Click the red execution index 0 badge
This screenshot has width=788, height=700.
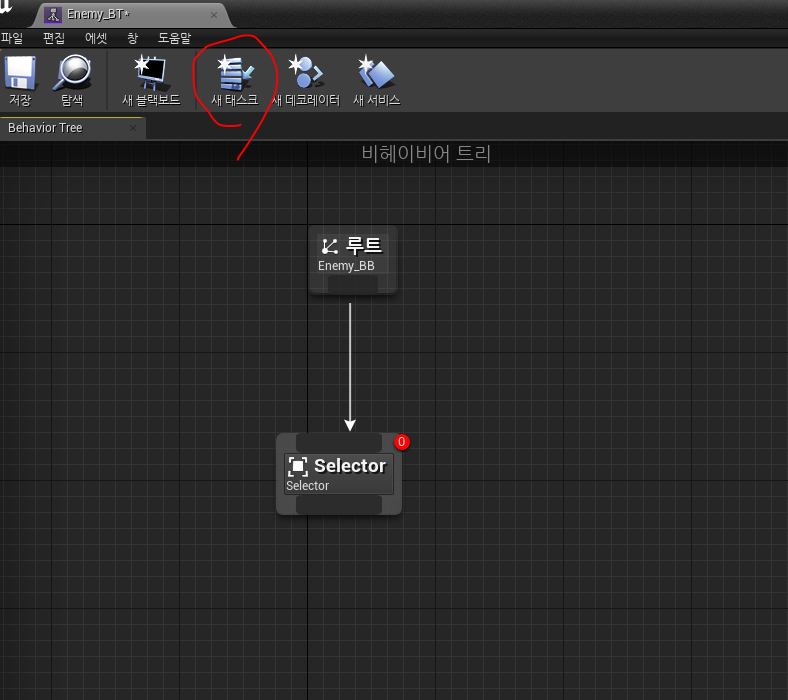[x=402, y=442]
